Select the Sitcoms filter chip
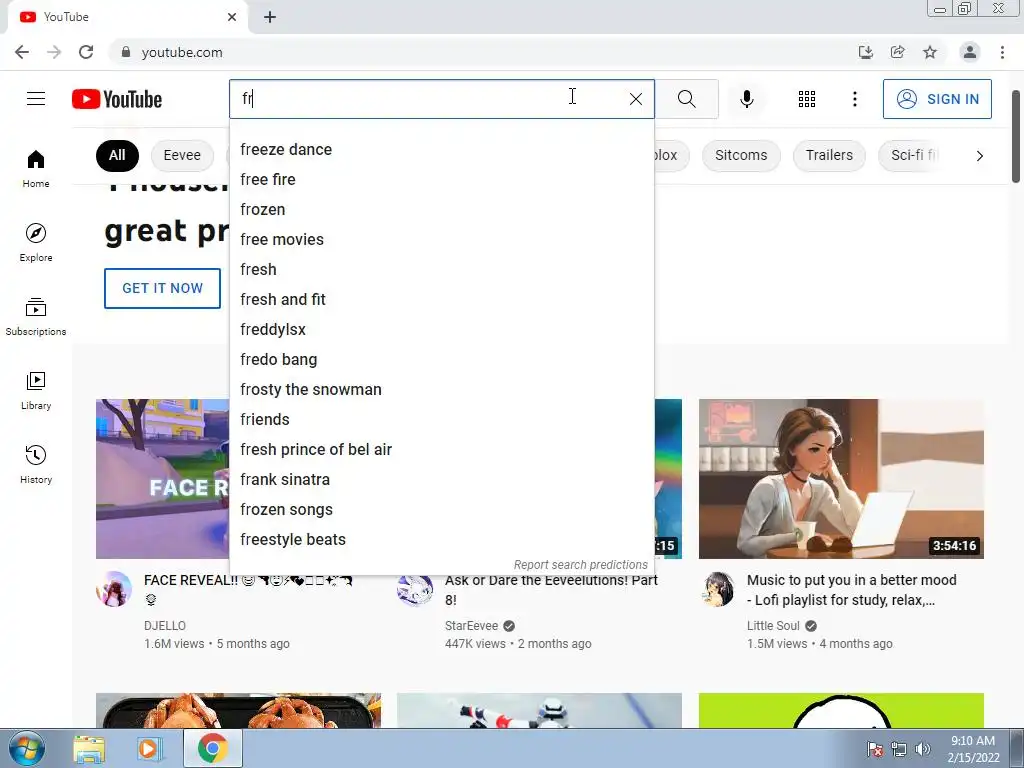The image size is (1024, 768). coord(741,155)
